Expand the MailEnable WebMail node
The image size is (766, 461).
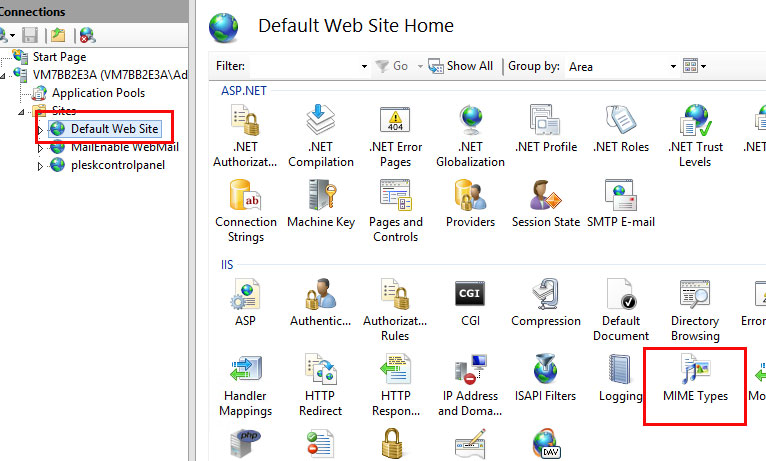click(x=40, y=148)
